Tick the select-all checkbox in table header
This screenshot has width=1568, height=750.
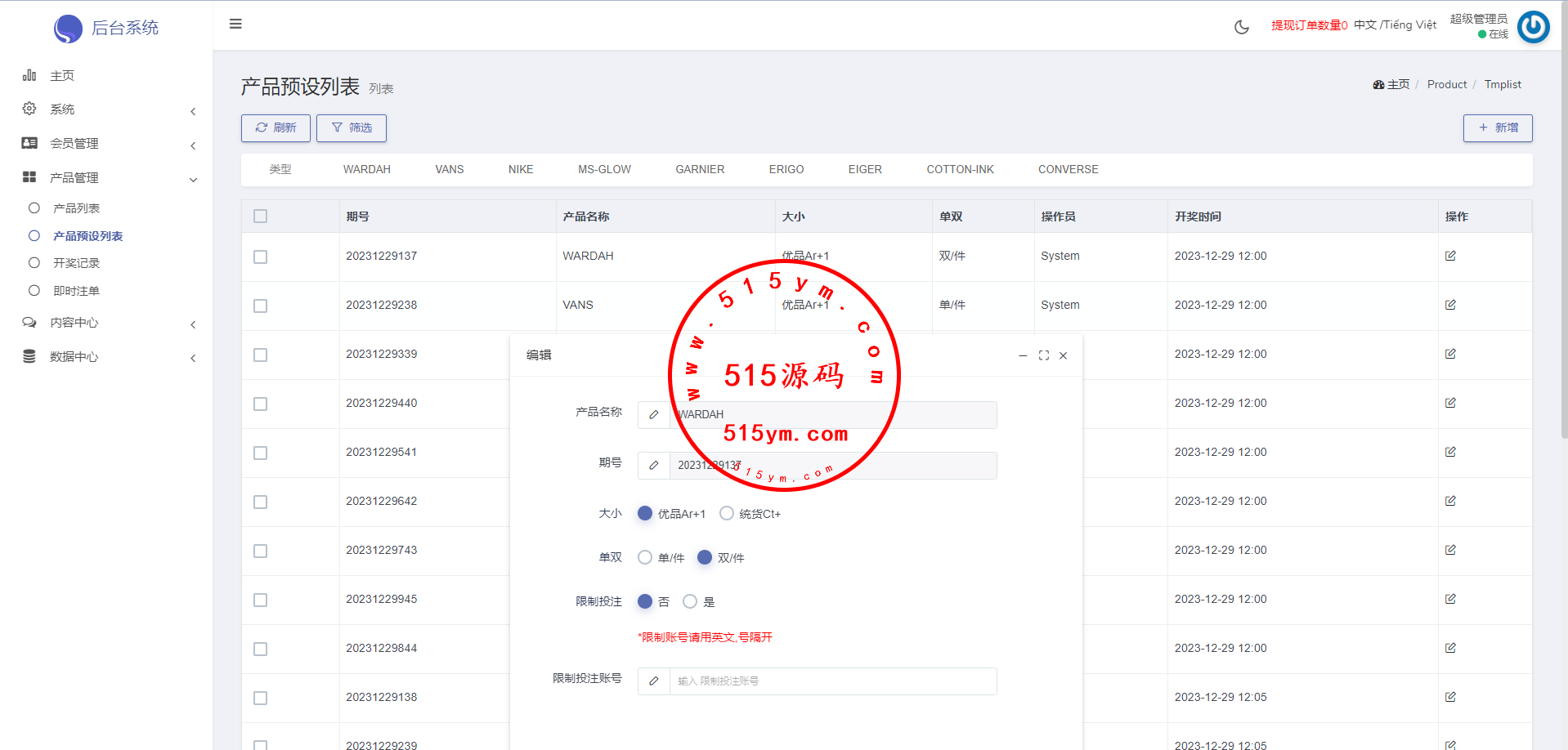(x=260, y=217)
